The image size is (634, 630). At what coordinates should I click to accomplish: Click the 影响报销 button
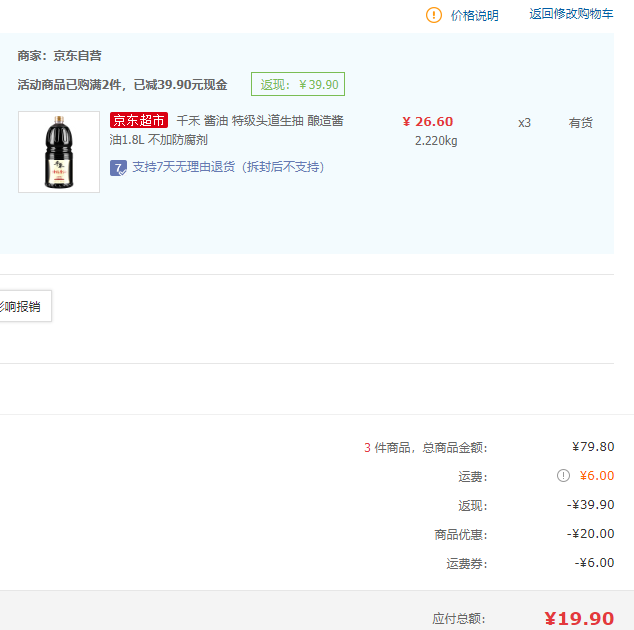coord(23,306)
